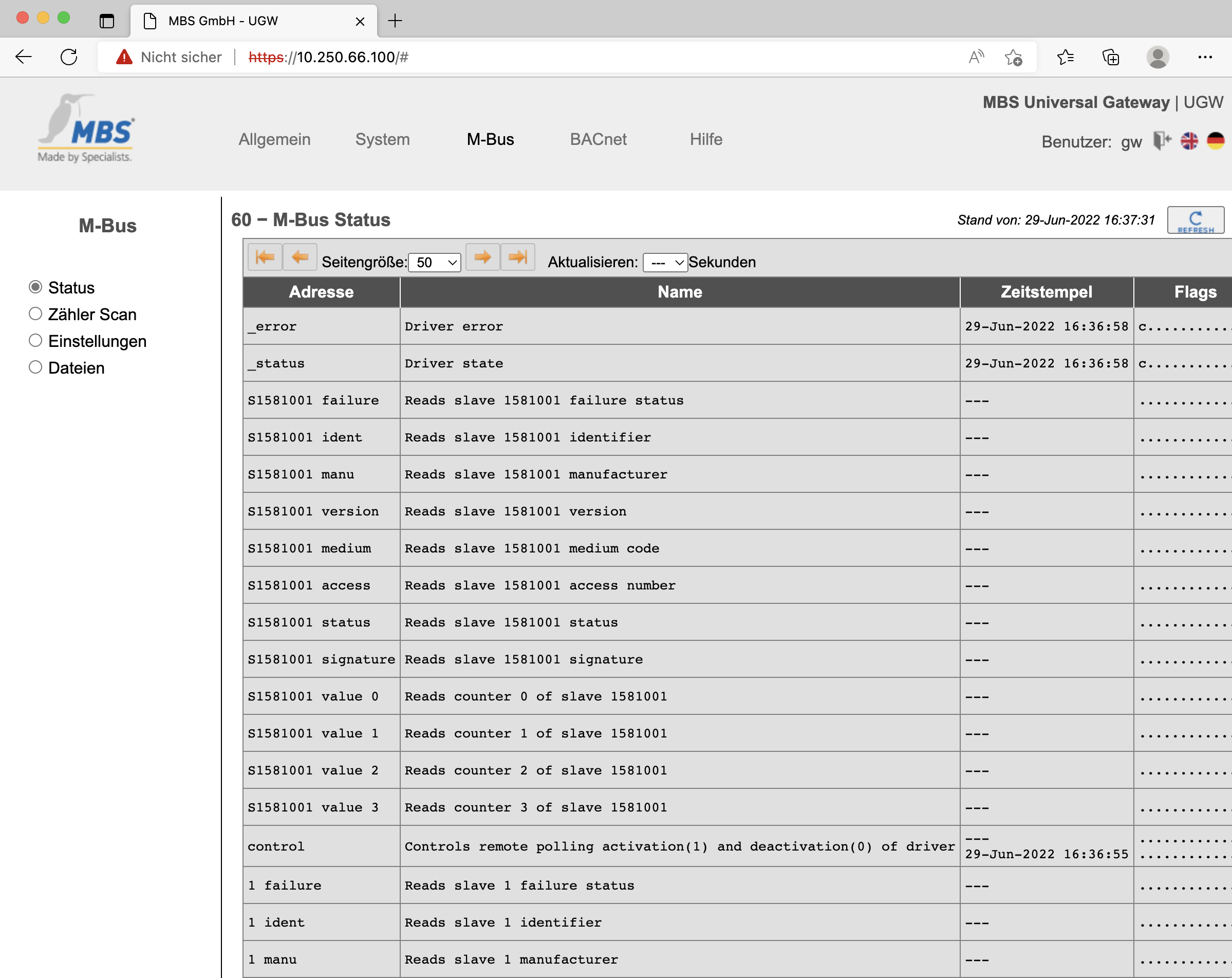The image size is (1232, 978).
Task: Switch language to English flag
Action: pyautogui.click(x=1189, y=141)
